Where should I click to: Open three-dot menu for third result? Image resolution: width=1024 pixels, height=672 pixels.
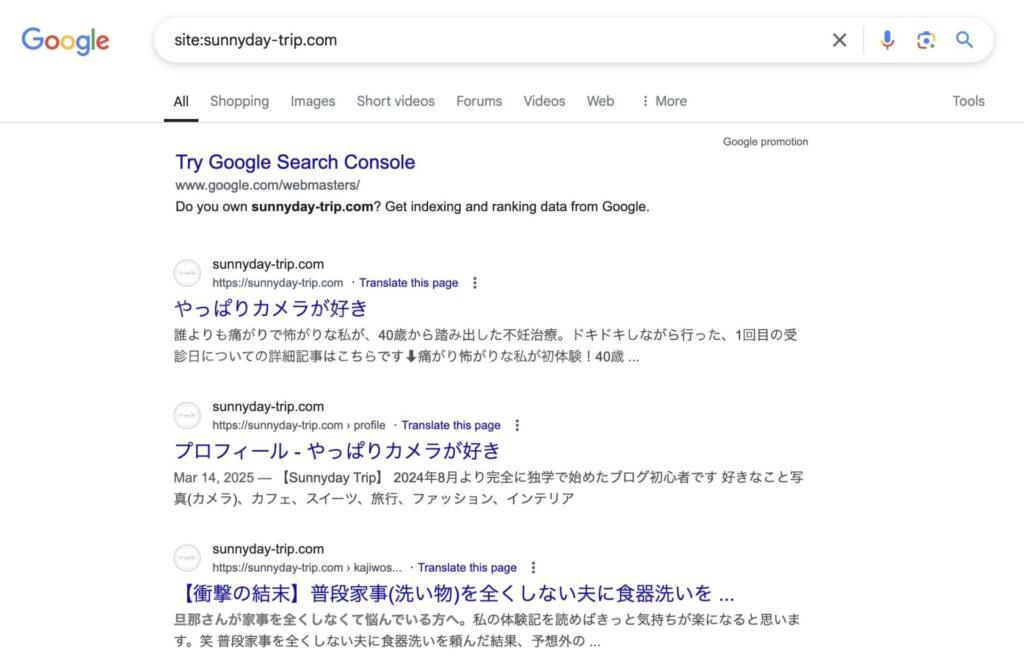(533, 567)
